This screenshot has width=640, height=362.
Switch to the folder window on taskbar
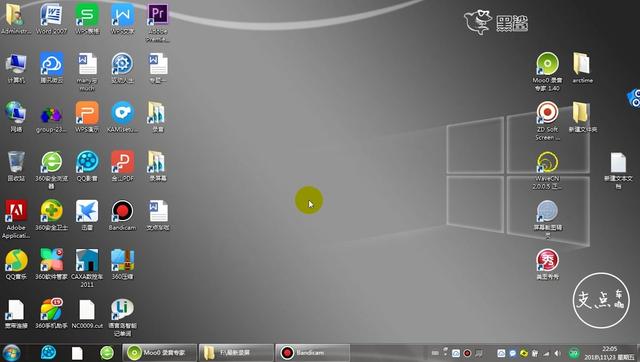click(236, 353)
